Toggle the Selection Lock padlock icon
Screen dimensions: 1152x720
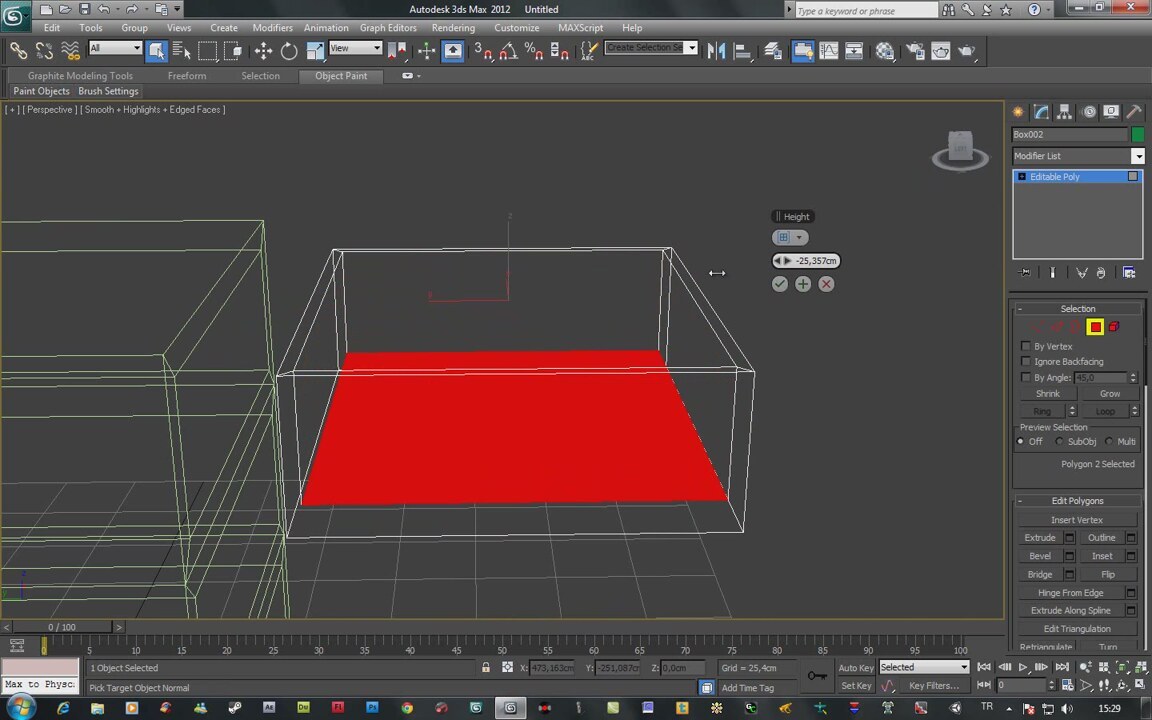(x=486, y=668)
